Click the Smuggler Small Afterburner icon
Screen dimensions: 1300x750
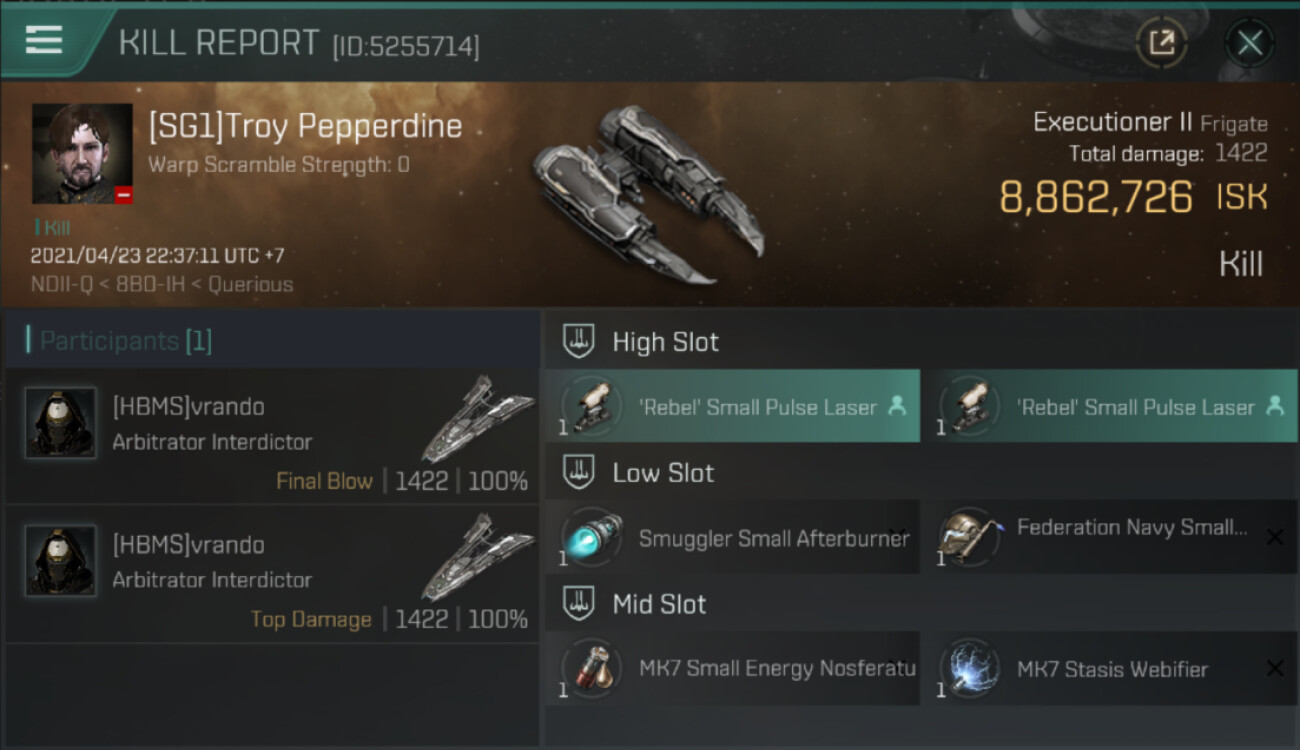tap(591, 538)
